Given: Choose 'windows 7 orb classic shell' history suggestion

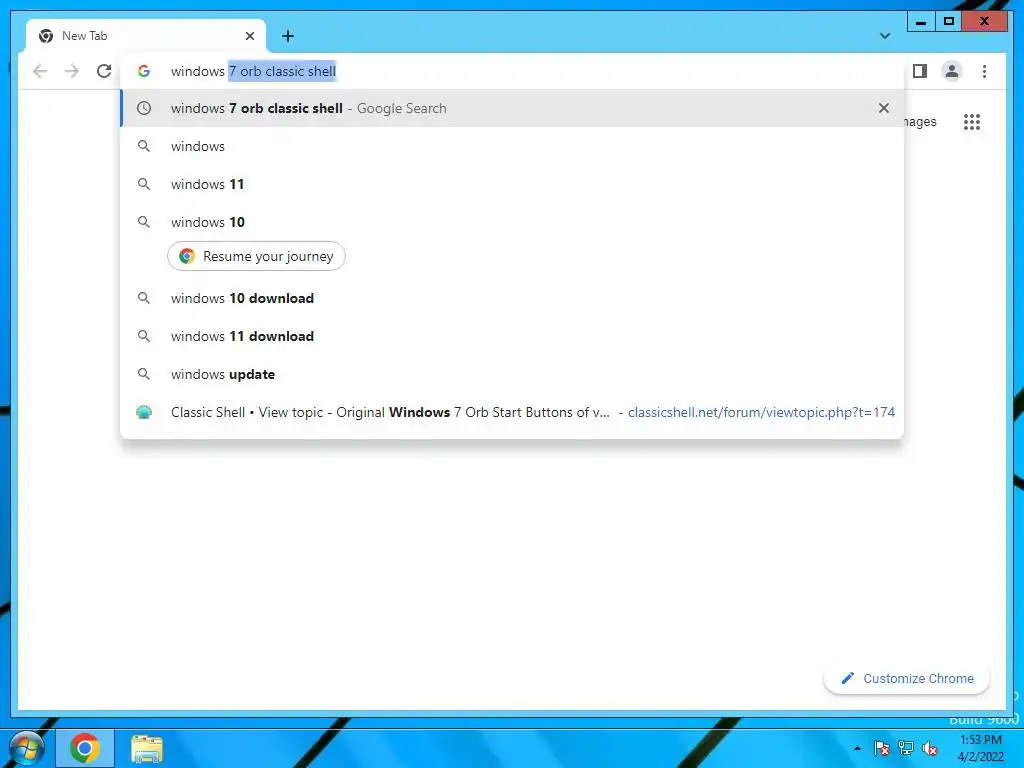Looking at the screenshot, I should tap(512, 108).
